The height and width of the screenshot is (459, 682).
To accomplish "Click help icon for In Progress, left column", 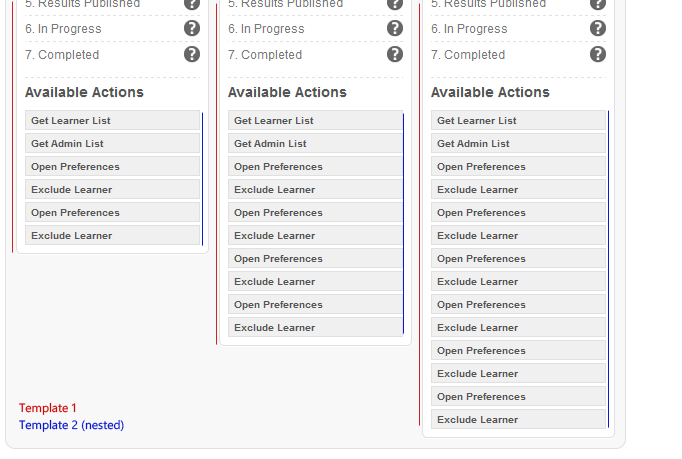I will pyautogui.click(x=192, y=28).
